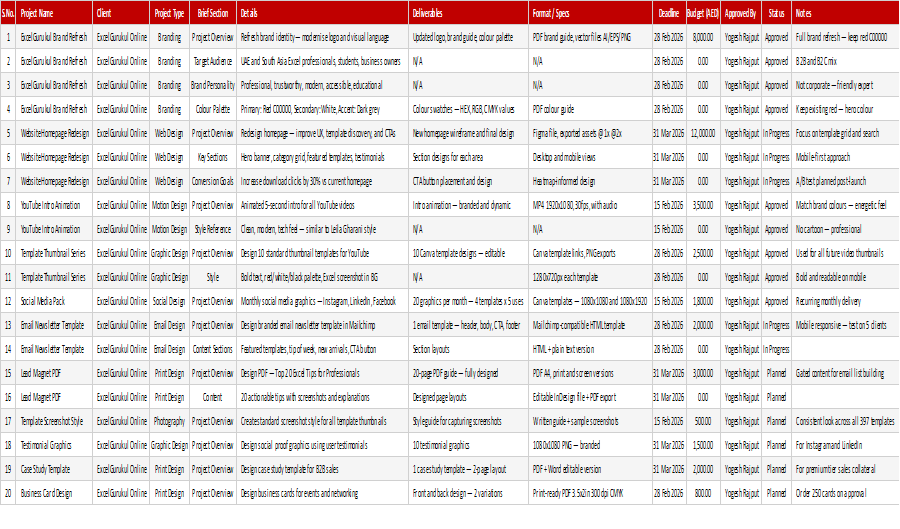Click the 'No cartoon – professional' note
Image resolution: width=900 pixels, height=529 pixels.
click(x=845, y=230)
